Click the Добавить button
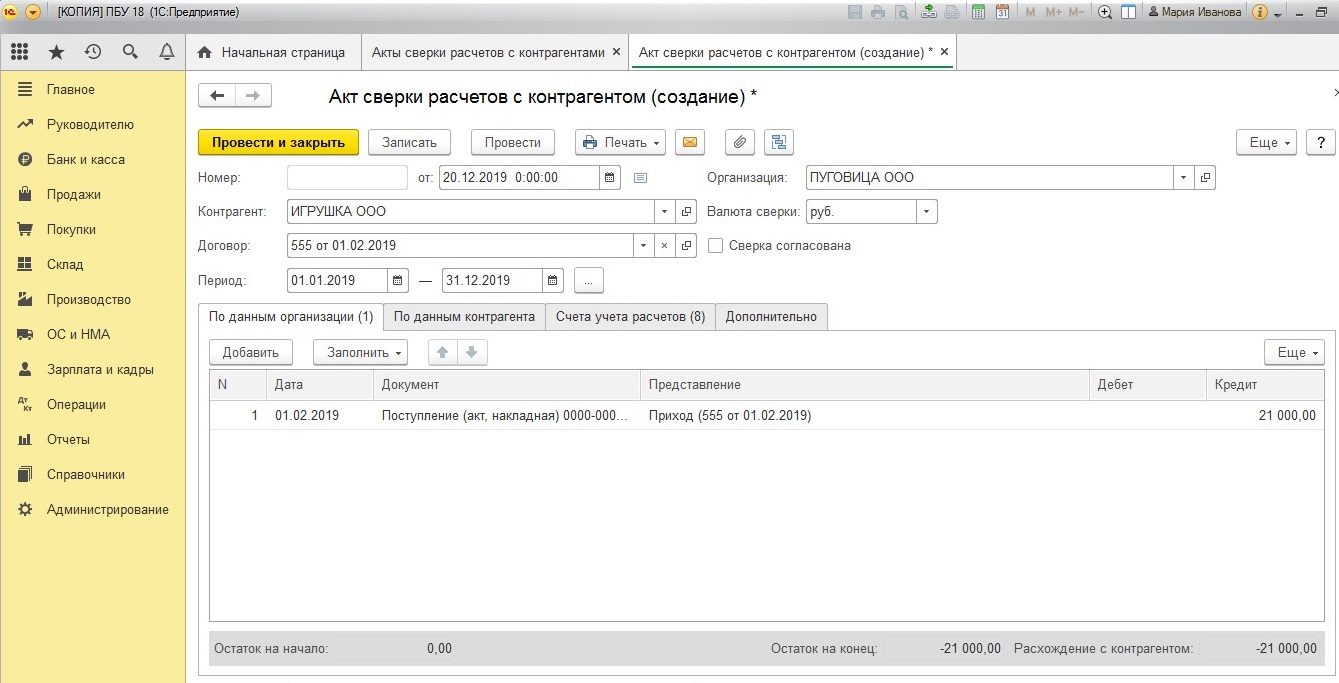The width and height of the screenshot is (1339, 683). [x=250, y=352]
